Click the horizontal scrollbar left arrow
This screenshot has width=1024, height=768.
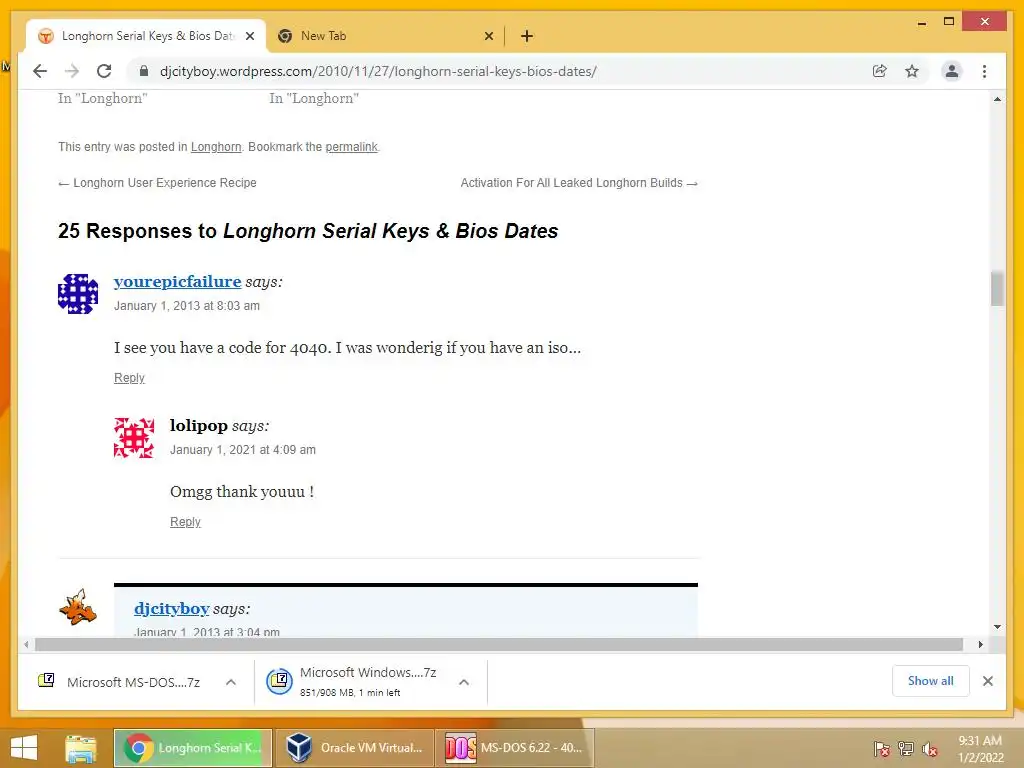coord(26,645)
